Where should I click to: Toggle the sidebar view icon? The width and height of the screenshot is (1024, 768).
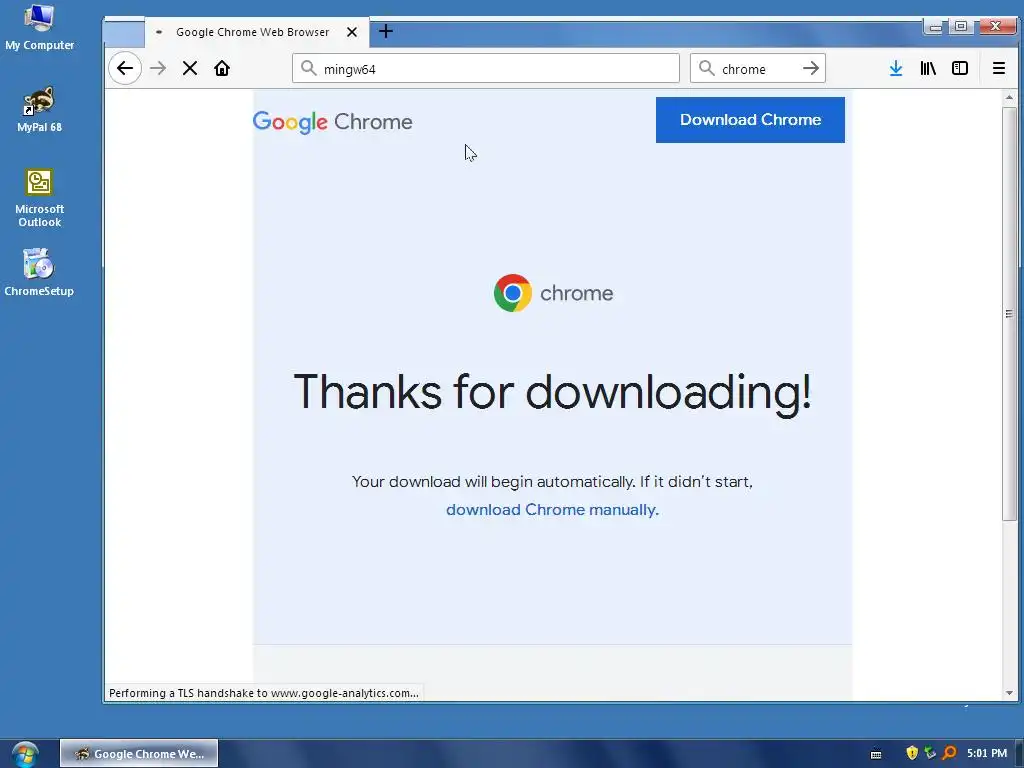[x=960, y=69]
